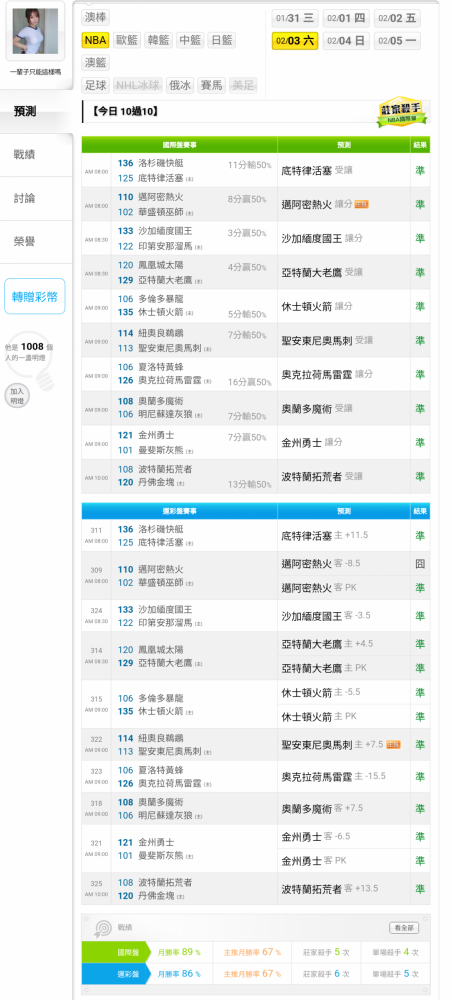Screen dimensions: 452x1000
Task: Click prediction 邁阿密熱火 客 -8.5
Action: click(x=321, y=564)
